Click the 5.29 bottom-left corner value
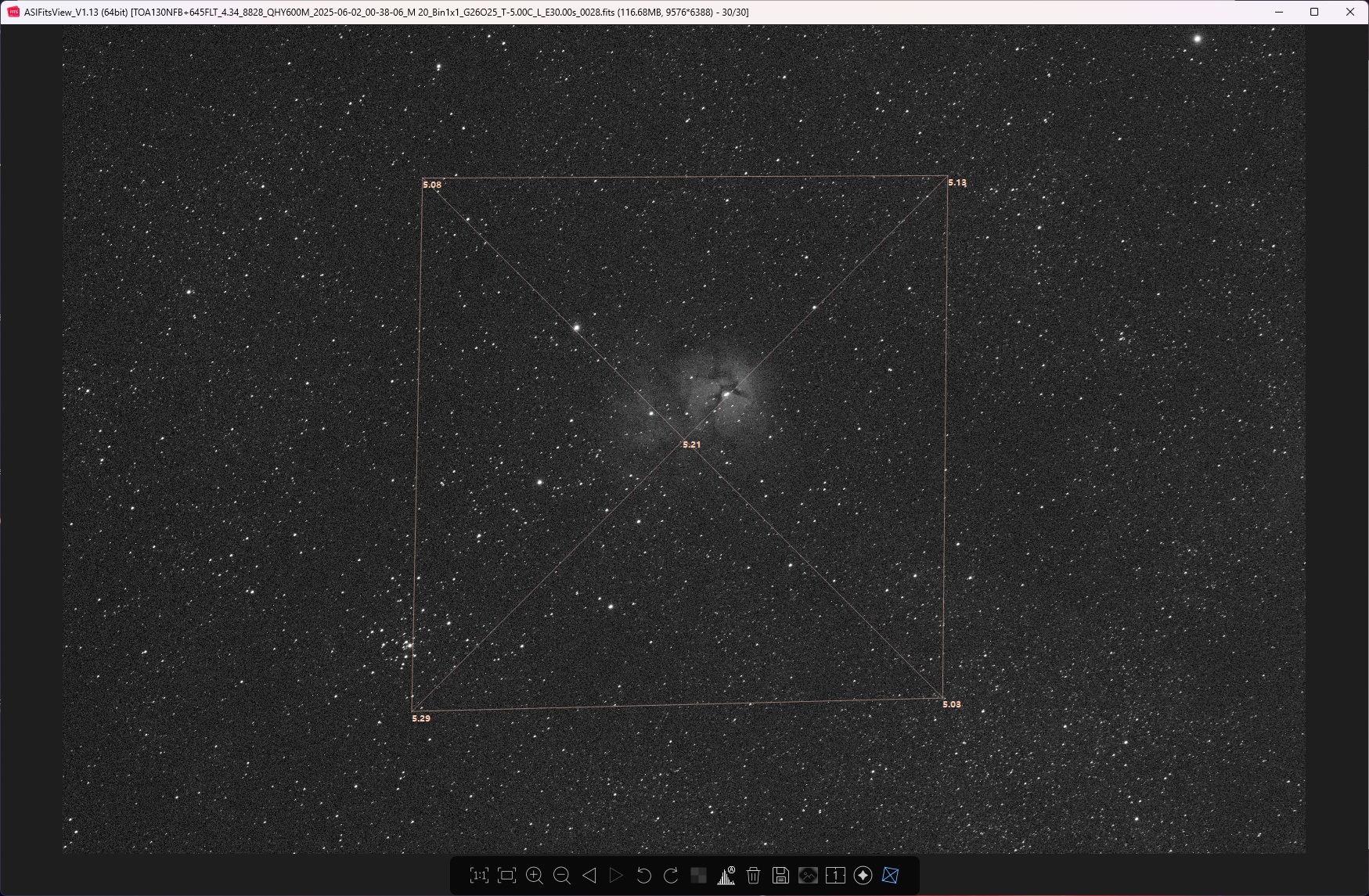1369x896 pixels. point(421,718)
